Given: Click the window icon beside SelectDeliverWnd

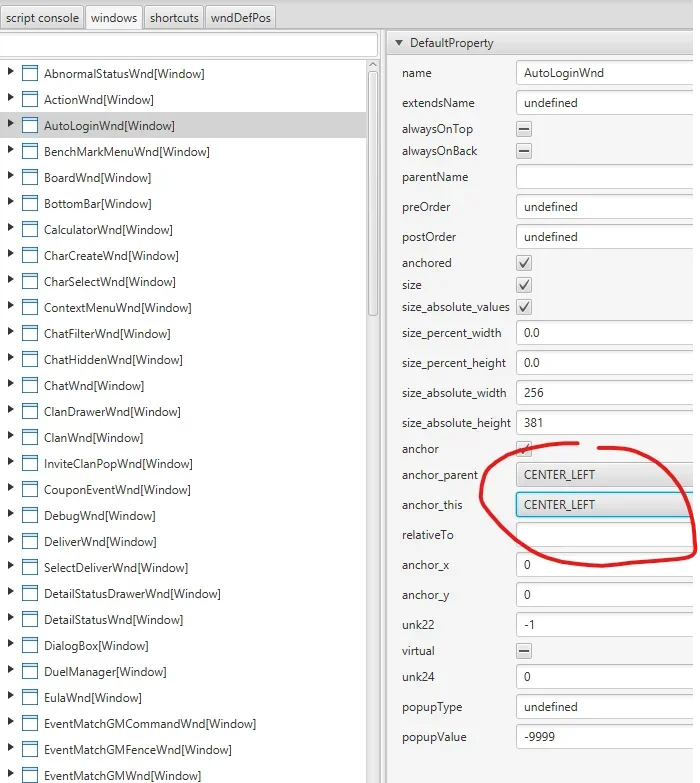Looking at the screenshot, I should point(30,567).
